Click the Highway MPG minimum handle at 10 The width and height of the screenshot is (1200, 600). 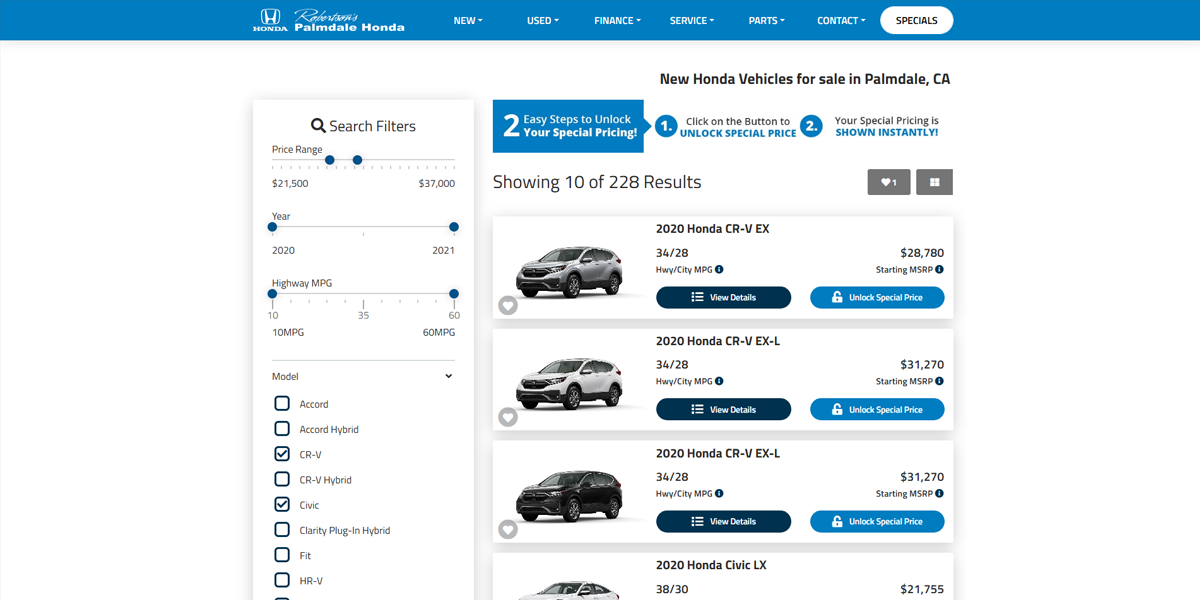point(272,294)
